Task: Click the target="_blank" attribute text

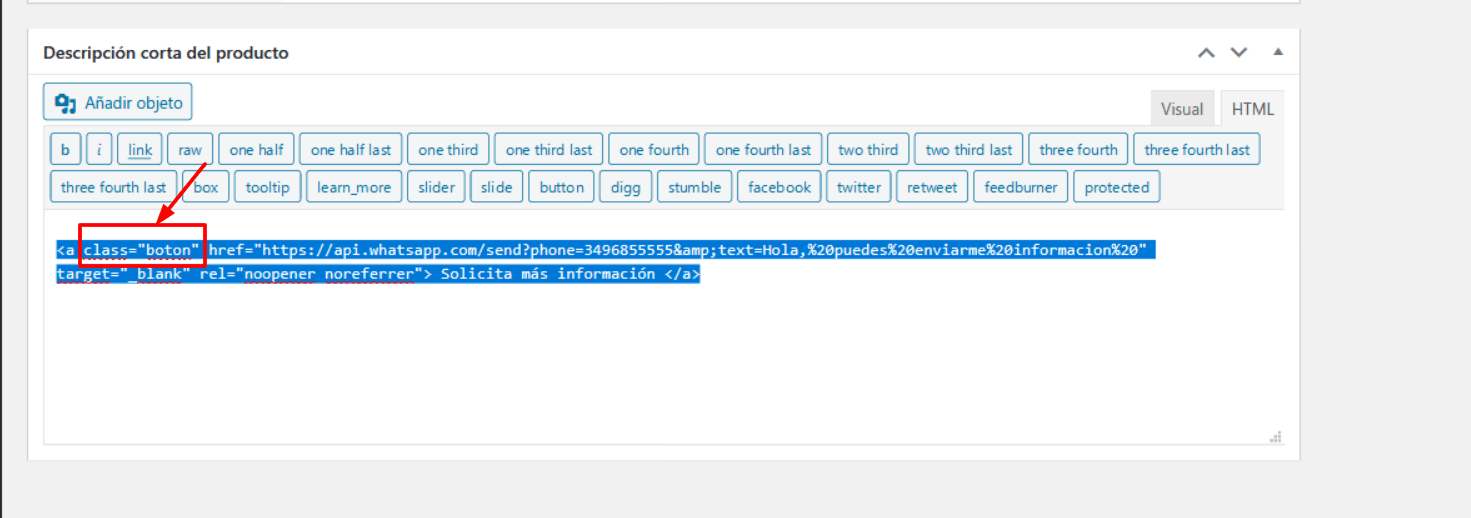Action: pos(124,273)
